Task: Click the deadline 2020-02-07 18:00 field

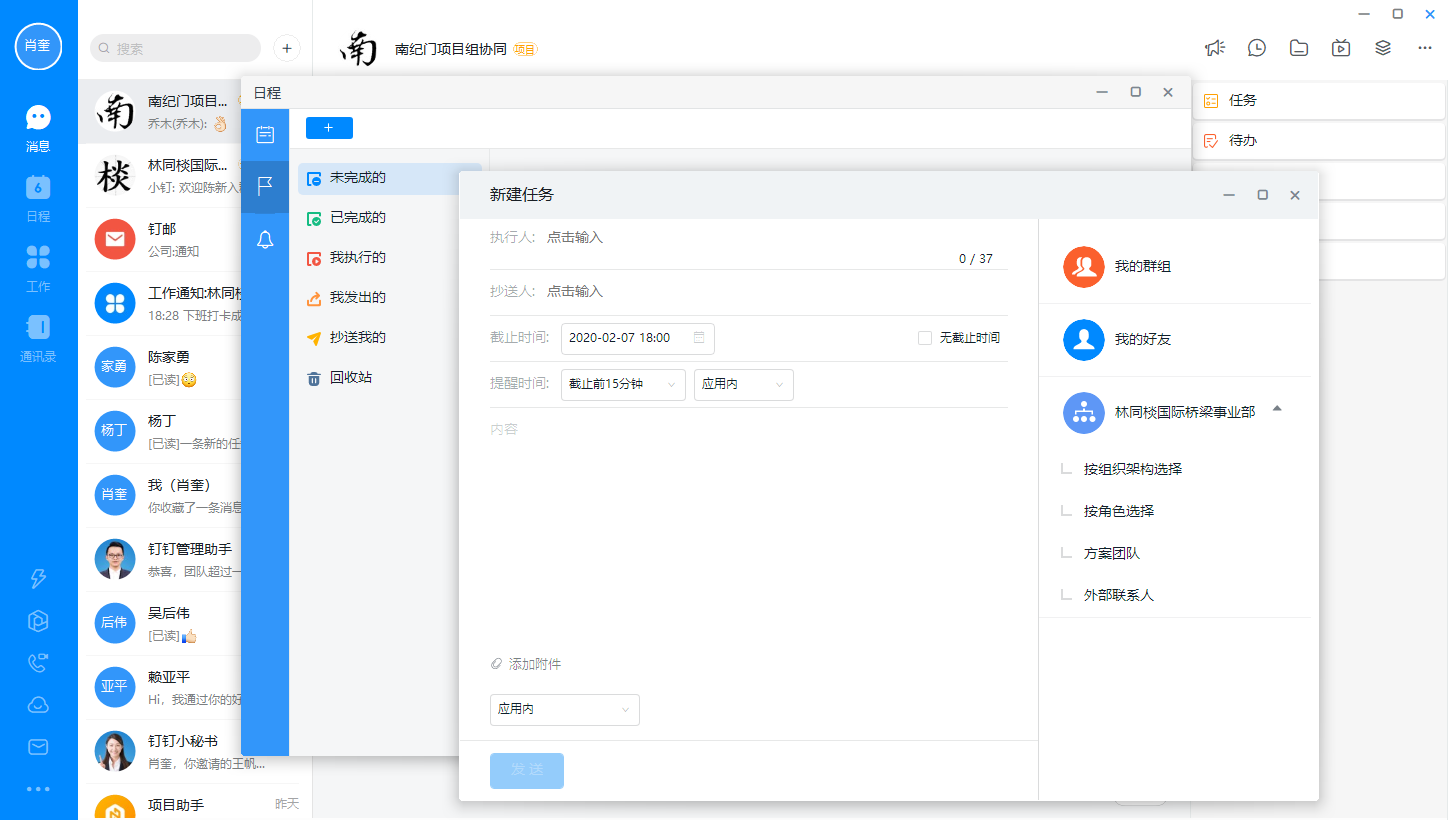Action: point(638,338)
